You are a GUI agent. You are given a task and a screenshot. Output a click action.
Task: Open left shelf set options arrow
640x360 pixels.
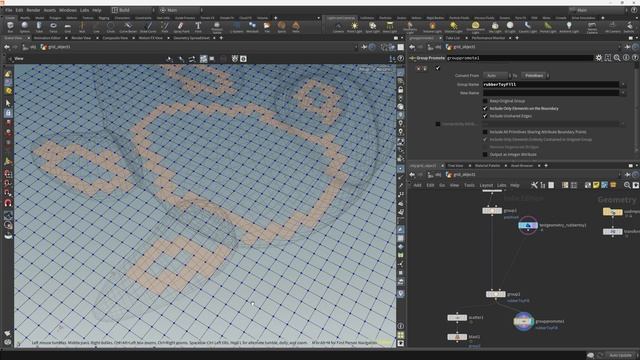[318, 18]
